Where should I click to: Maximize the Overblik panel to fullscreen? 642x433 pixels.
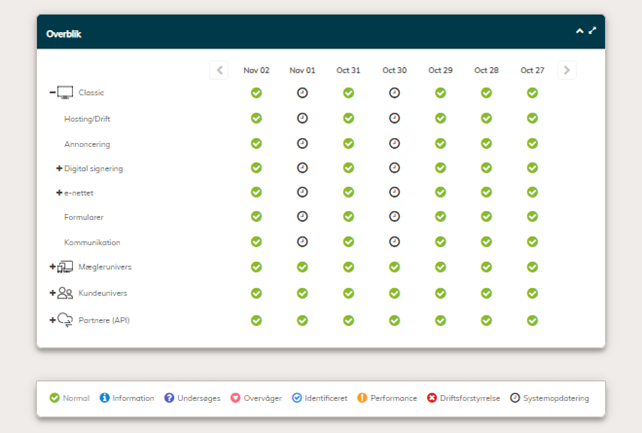[592, 31]
